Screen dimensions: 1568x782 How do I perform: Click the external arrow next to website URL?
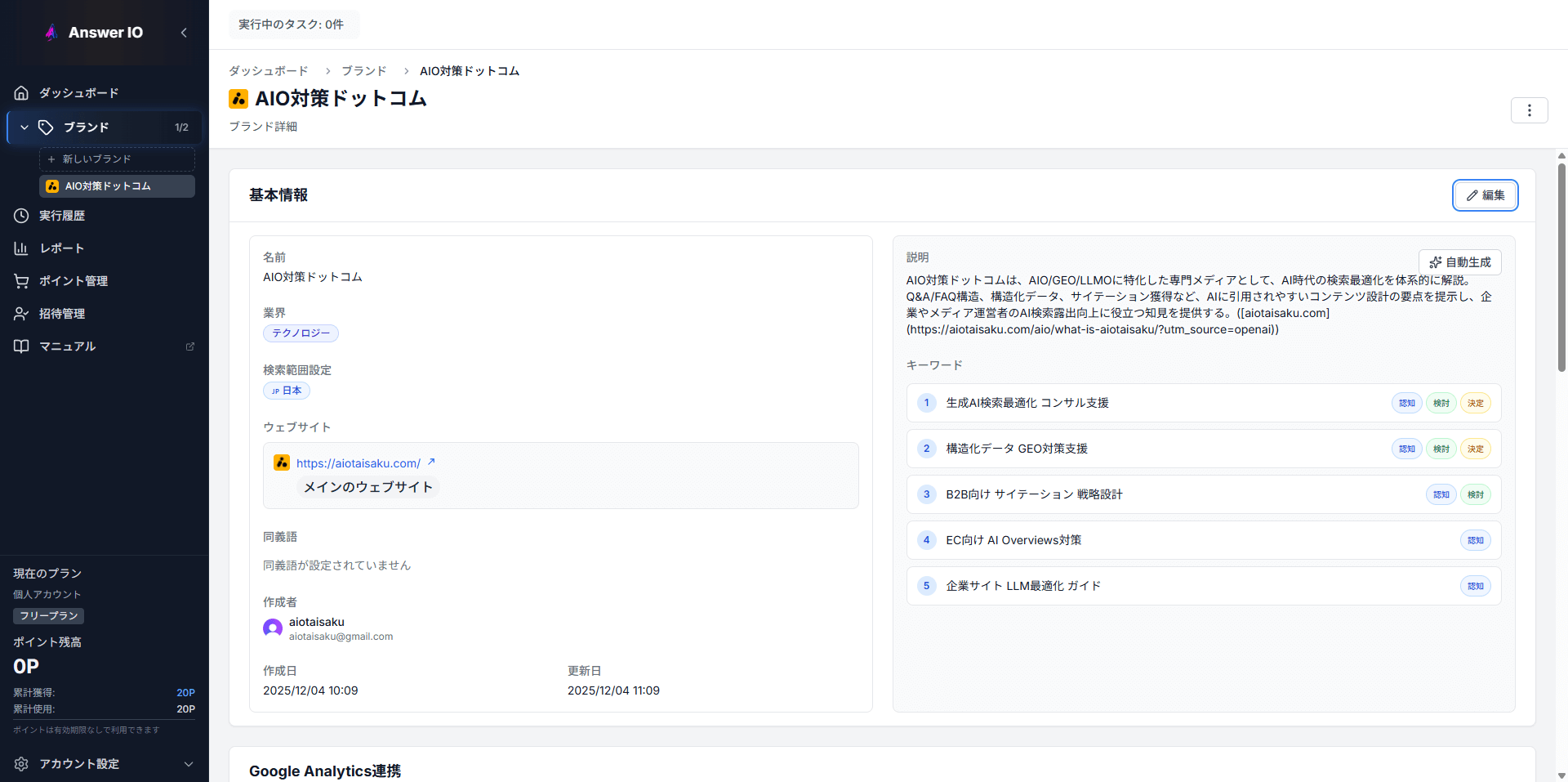click(x=431, y=462)
